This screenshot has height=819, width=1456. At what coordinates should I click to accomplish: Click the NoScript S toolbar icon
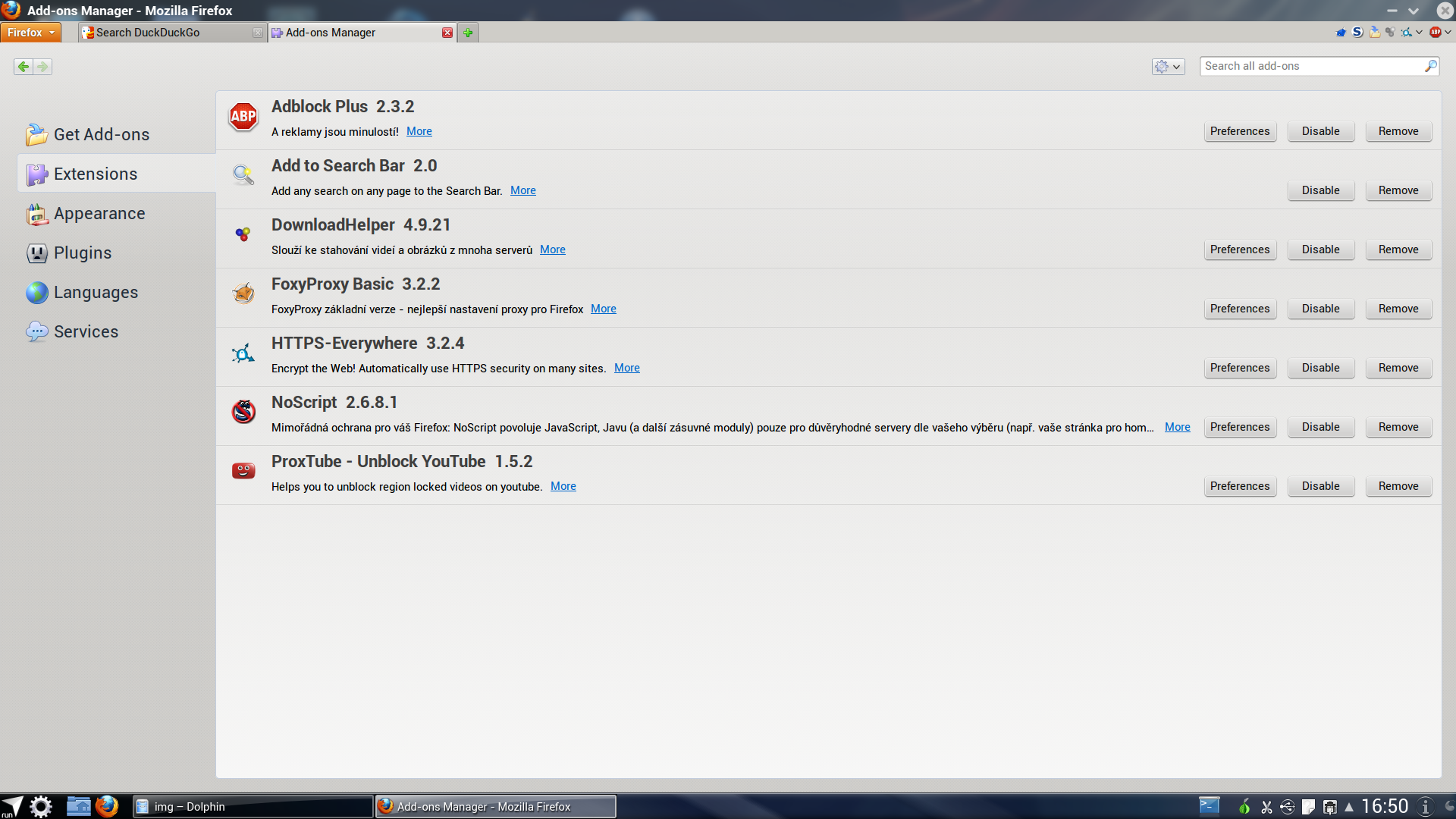point(1357,33)
